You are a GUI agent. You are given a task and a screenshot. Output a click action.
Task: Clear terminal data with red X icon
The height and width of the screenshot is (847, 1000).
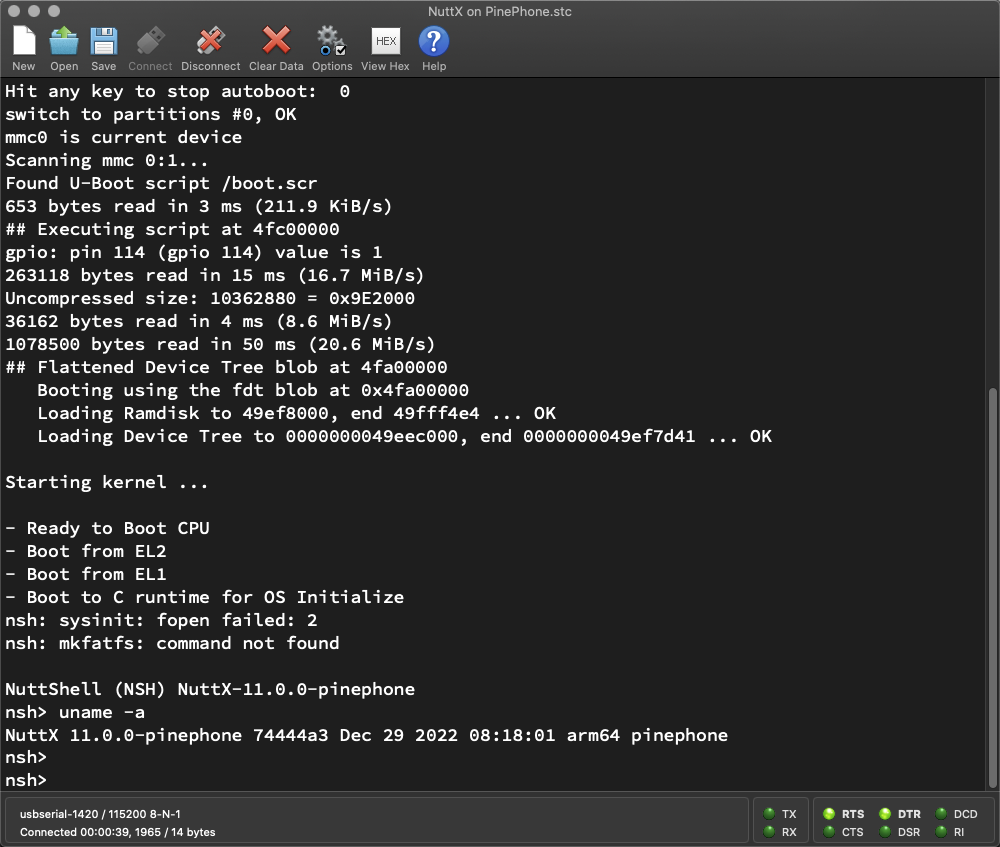(x=276, y=42)
